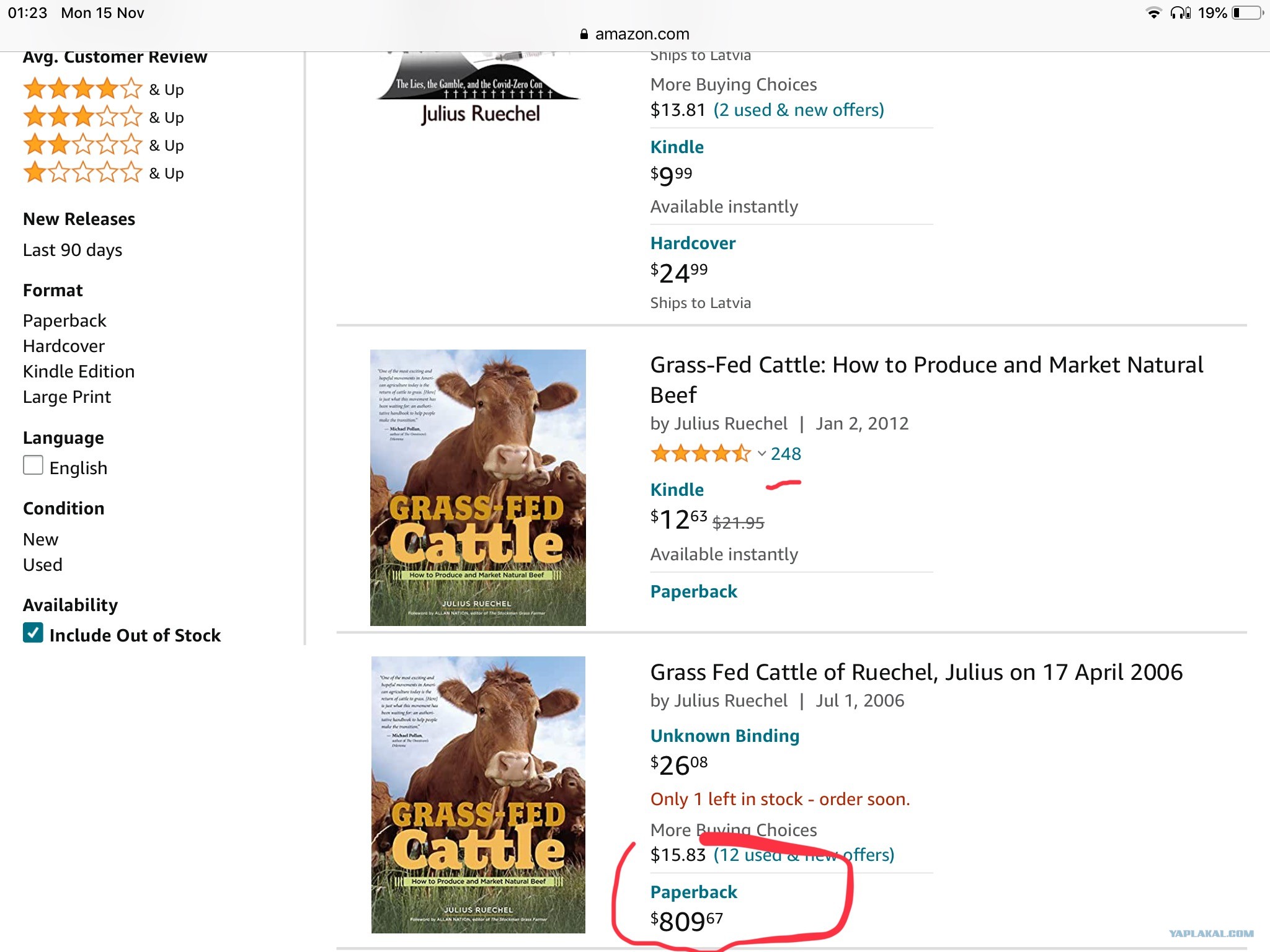Open Grass Fed Cattle 2006 cover image

[478, 795]
